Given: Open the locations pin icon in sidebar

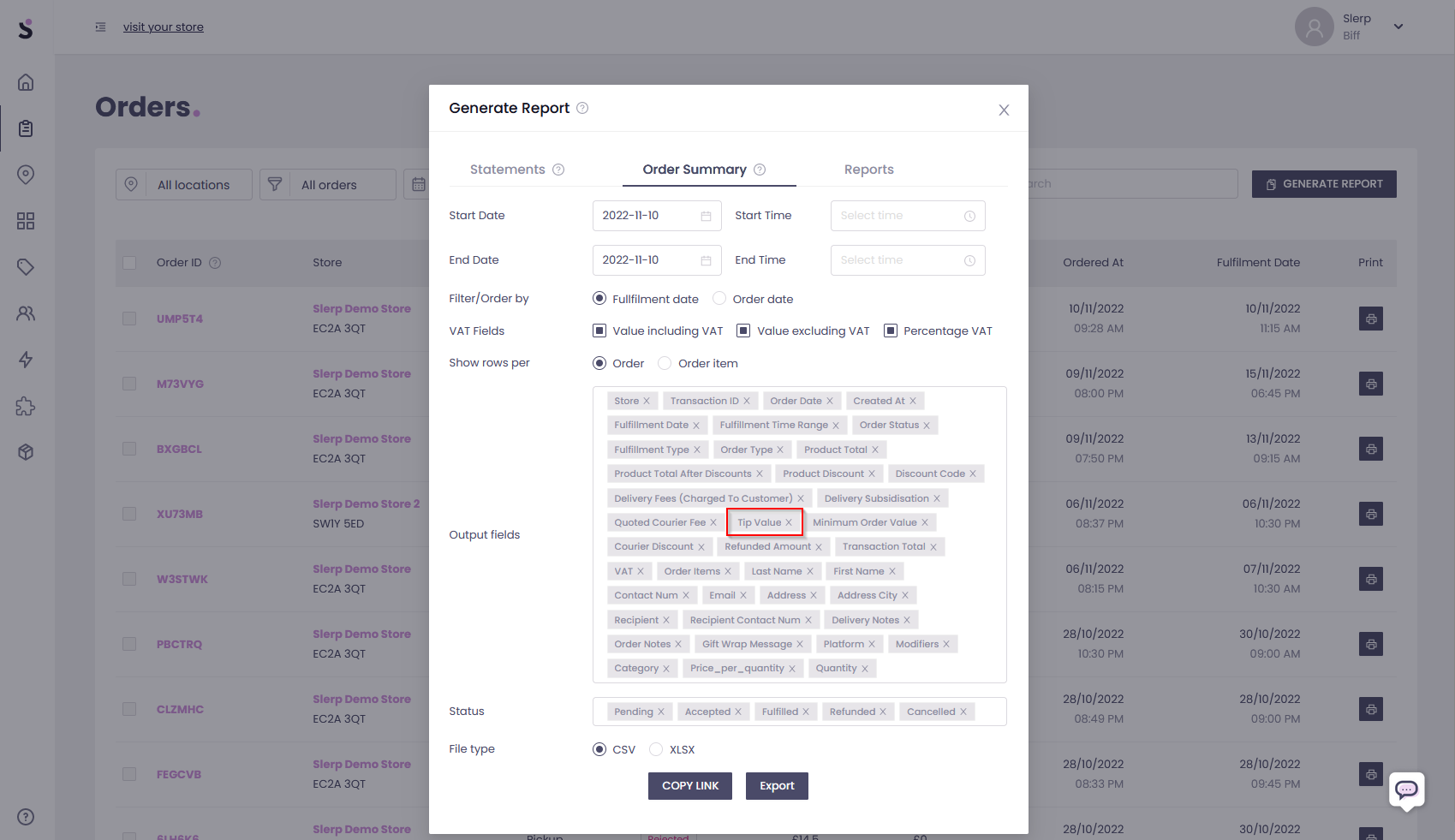Looking at the screenshot, I should pos(26,175).
